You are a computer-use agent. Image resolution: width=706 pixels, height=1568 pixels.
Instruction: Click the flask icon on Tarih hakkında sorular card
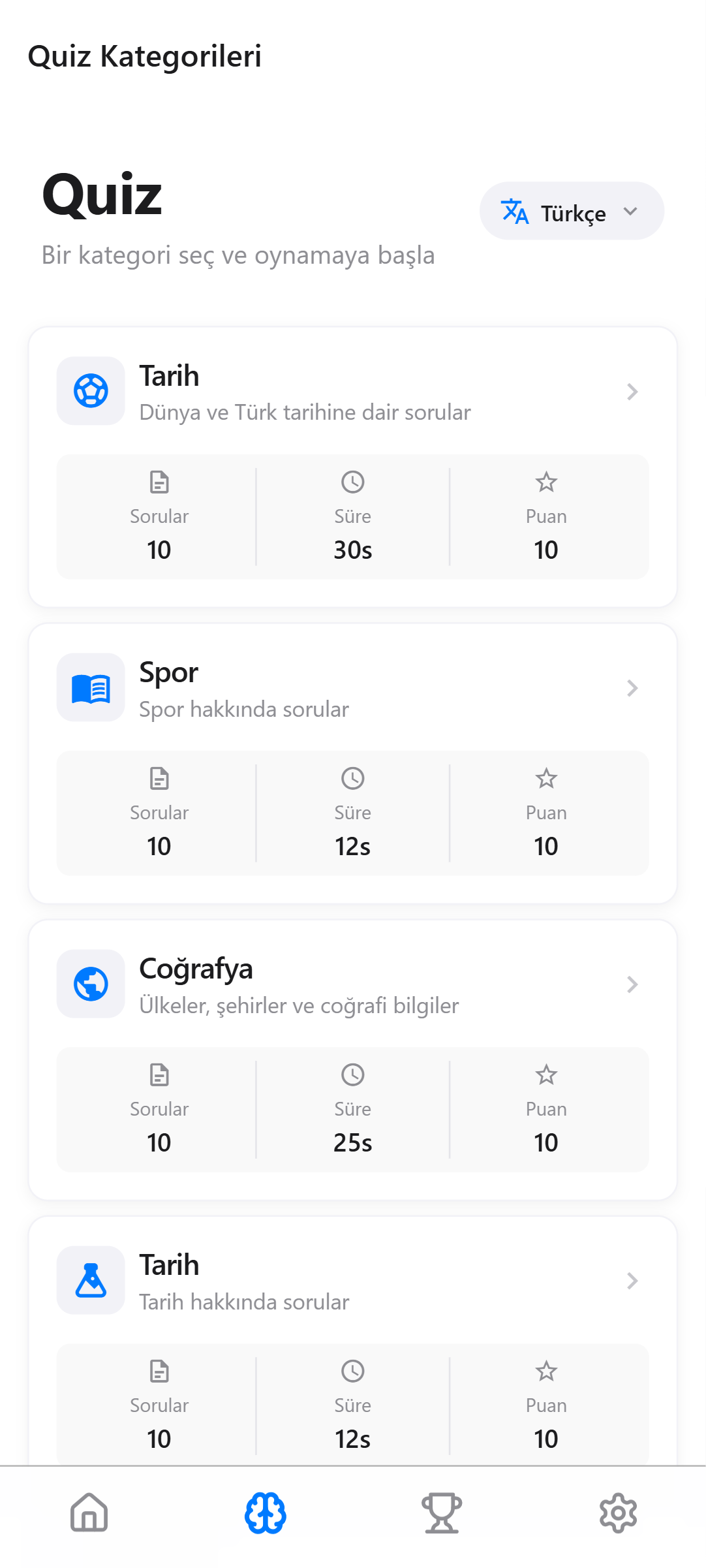tap(91, 1280)
